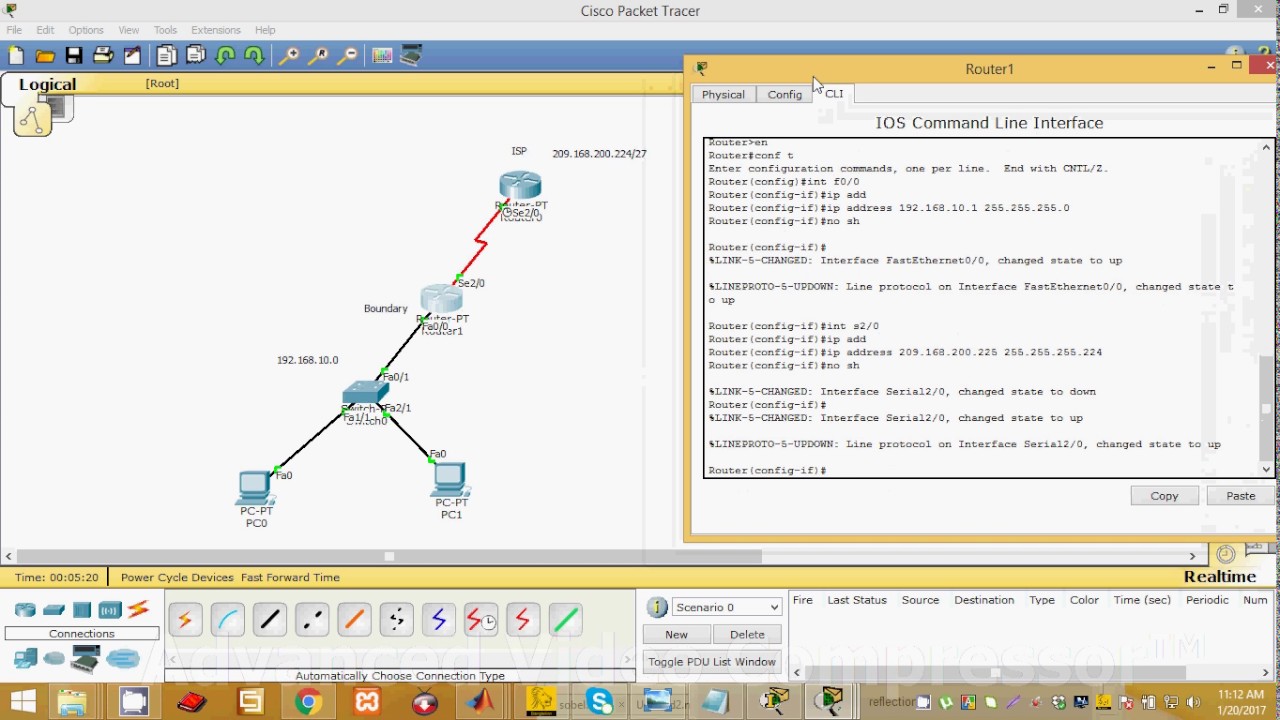
Task: Choose the dotted phone cable
Action: point(396,620)
